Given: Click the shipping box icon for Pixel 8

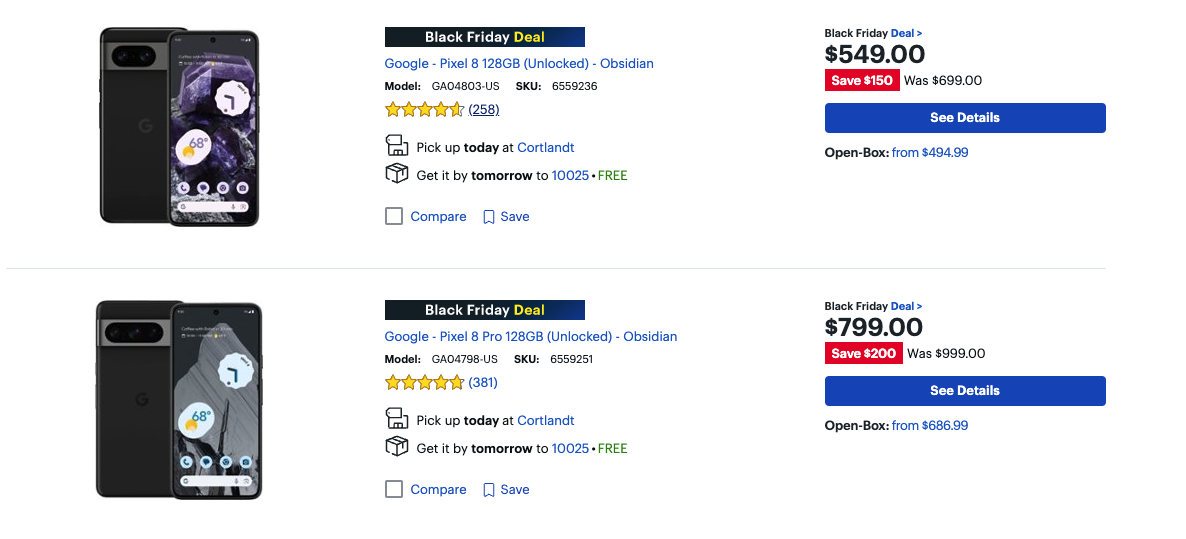Looking at the screenshot, I should [397, 174].
